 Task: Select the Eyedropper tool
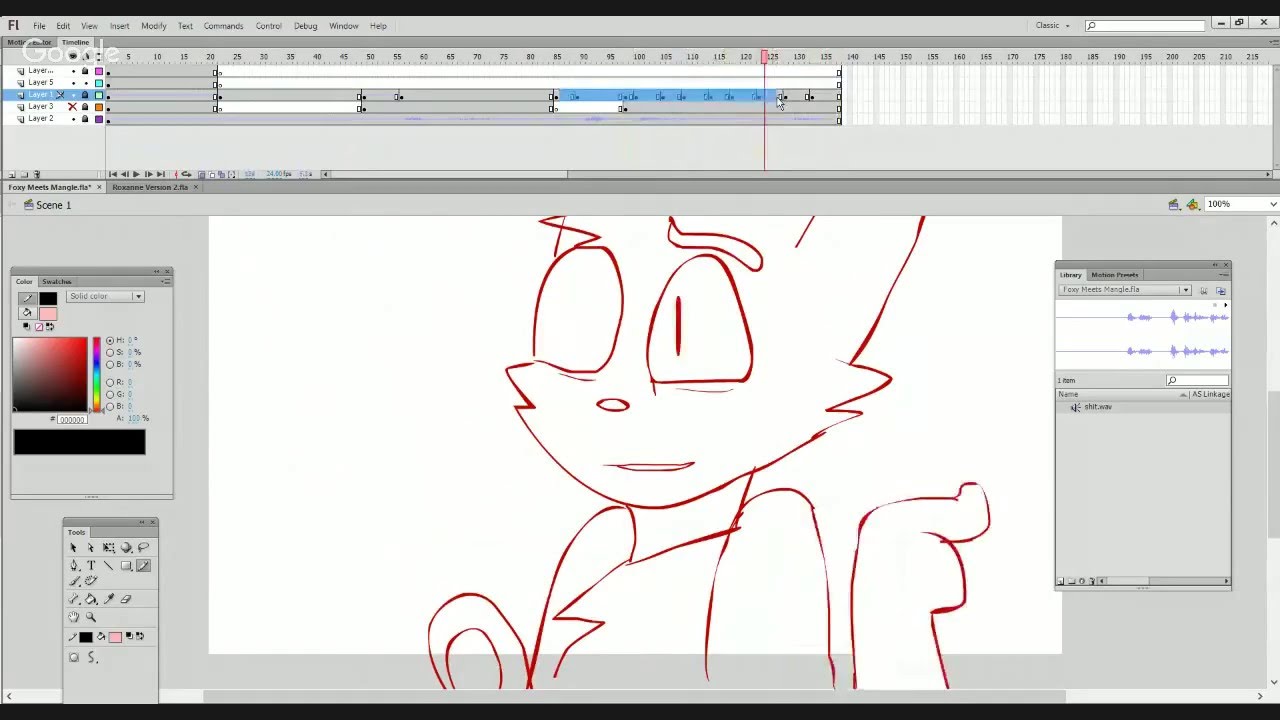point(108,599)
